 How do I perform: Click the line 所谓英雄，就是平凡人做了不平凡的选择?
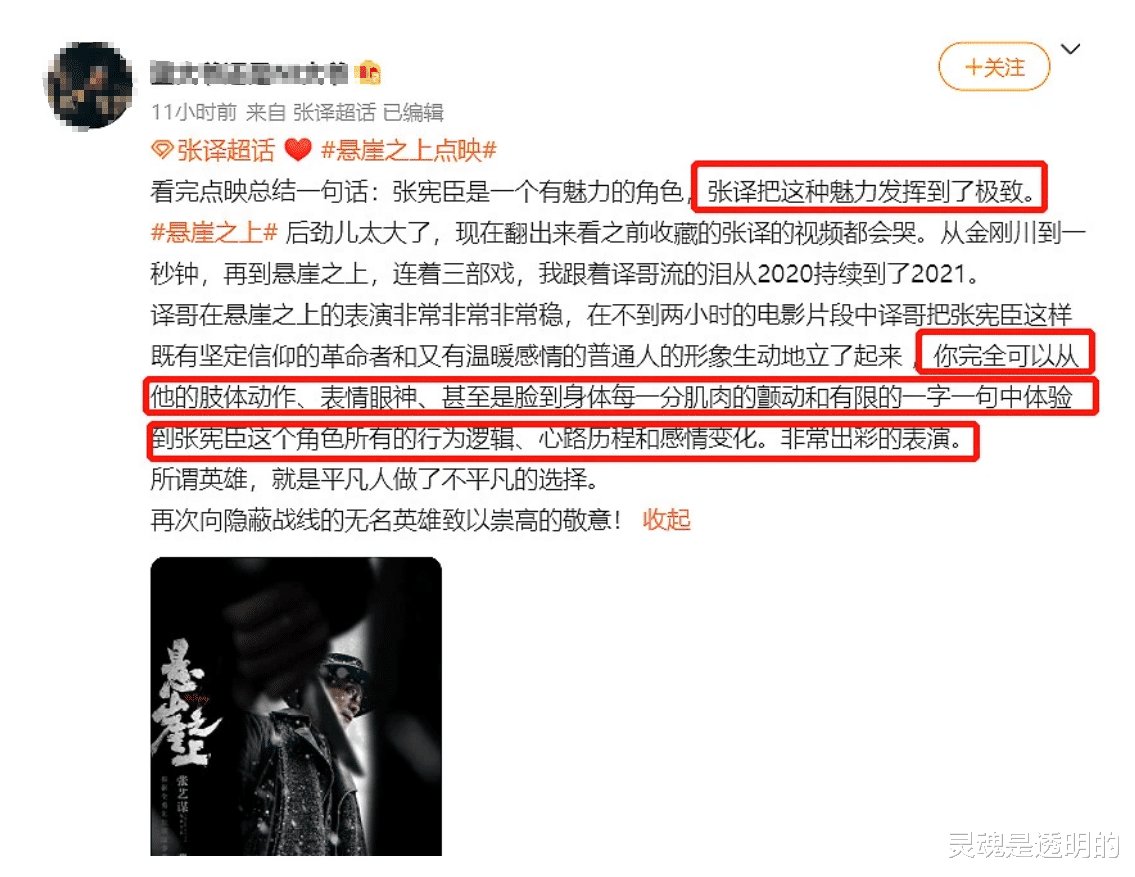click(374, 479)
